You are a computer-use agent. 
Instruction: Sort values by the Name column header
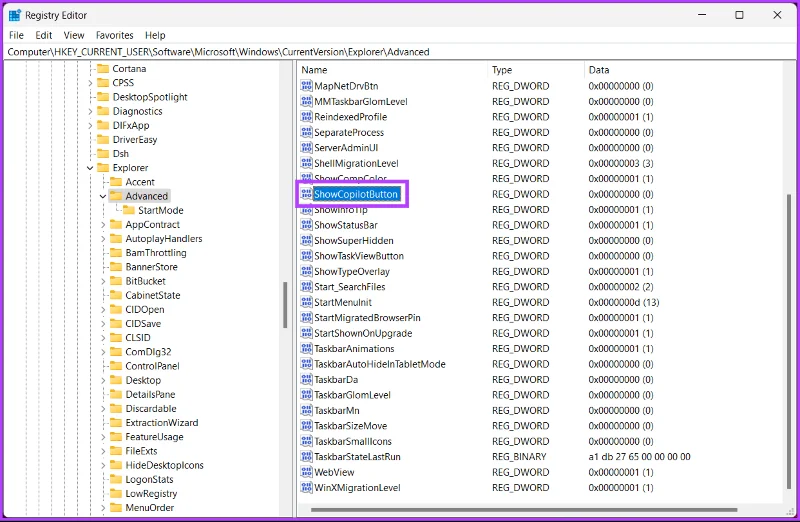pos(392,70)
